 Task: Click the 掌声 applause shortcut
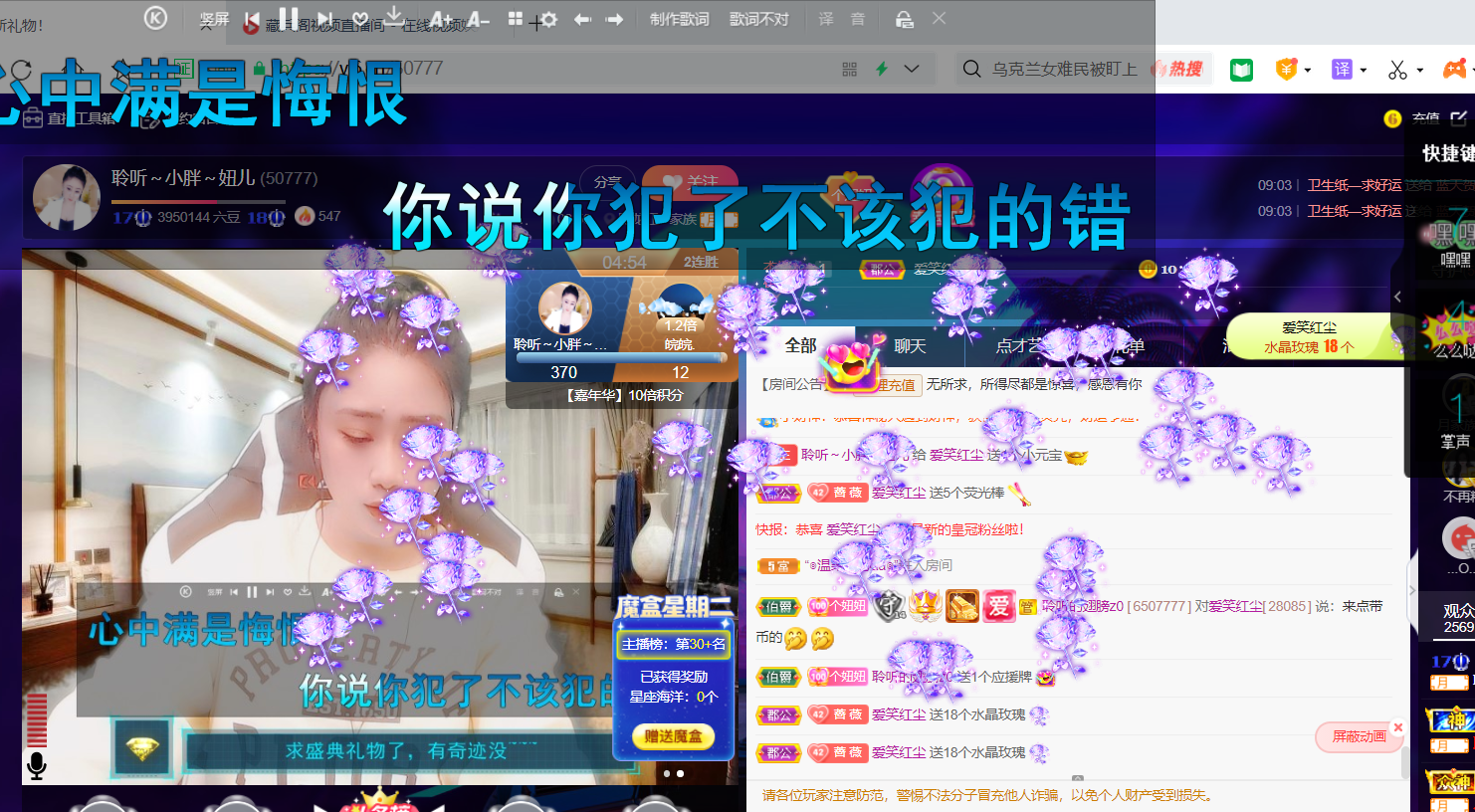click(x=1456, y=416)
